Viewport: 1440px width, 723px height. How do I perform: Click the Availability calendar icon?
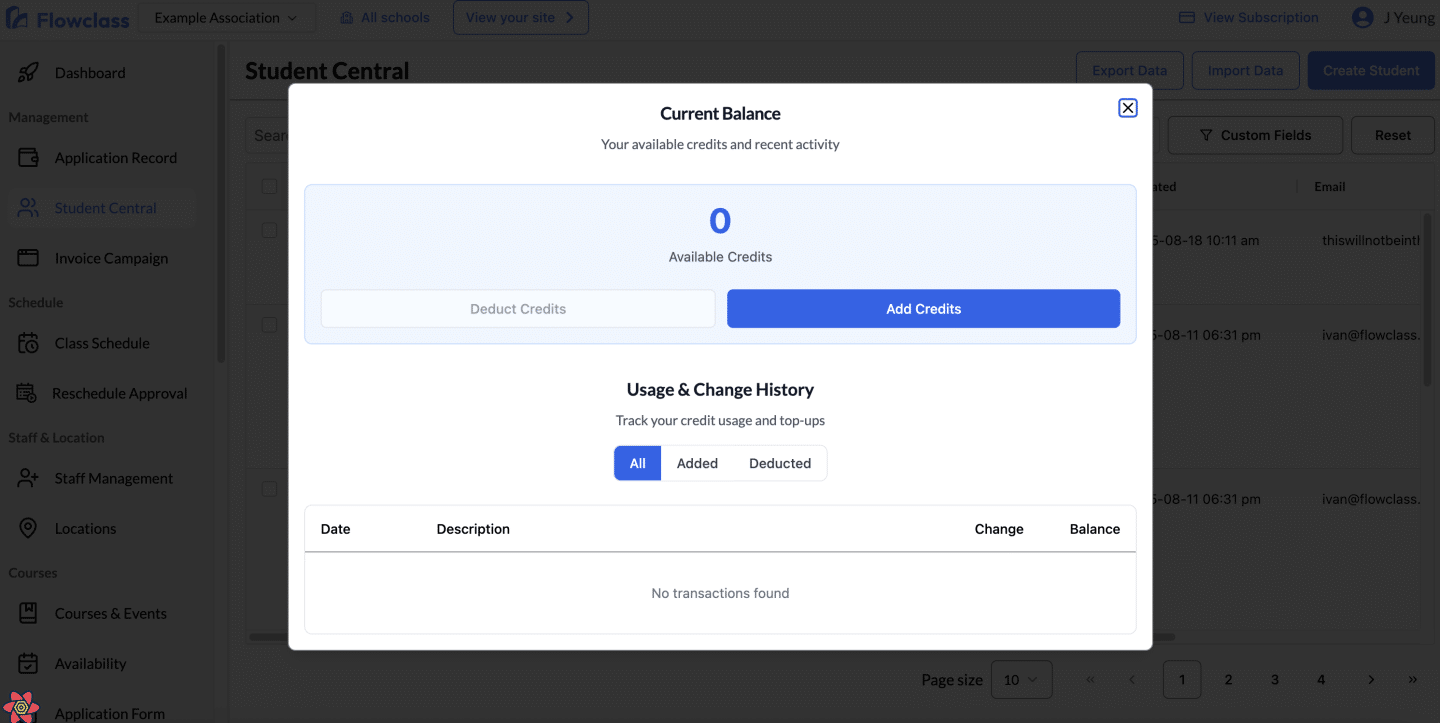point(28,663)
